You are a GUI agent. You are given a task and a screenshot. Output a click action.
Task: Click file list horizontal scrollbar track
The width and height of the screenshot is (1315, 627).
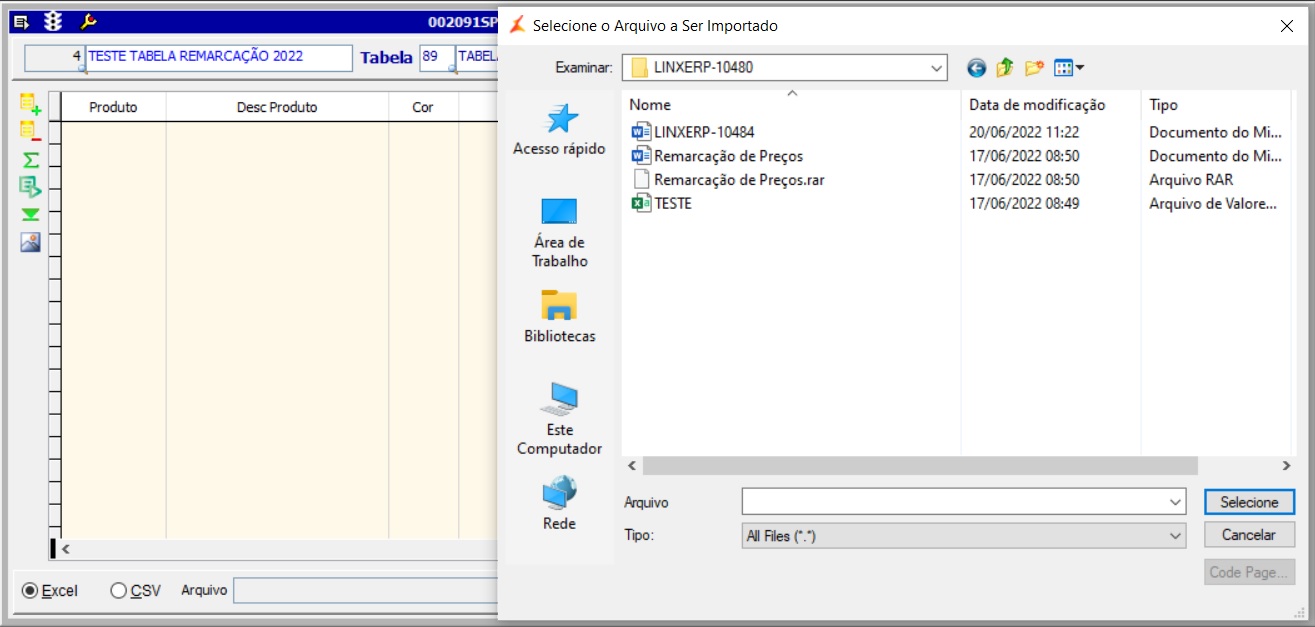pyautogui.click(x=920, y=466)
